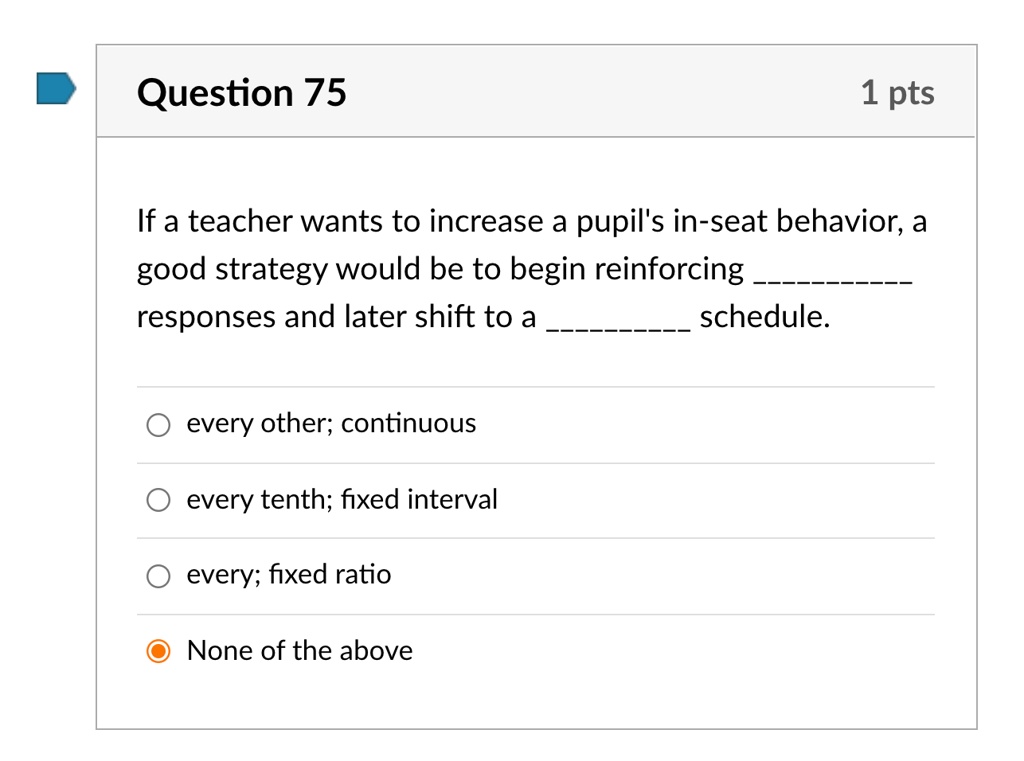Pick the 'every; fixed ratio' radio button
The image size is (1024, 761).
tap(158, 576)
